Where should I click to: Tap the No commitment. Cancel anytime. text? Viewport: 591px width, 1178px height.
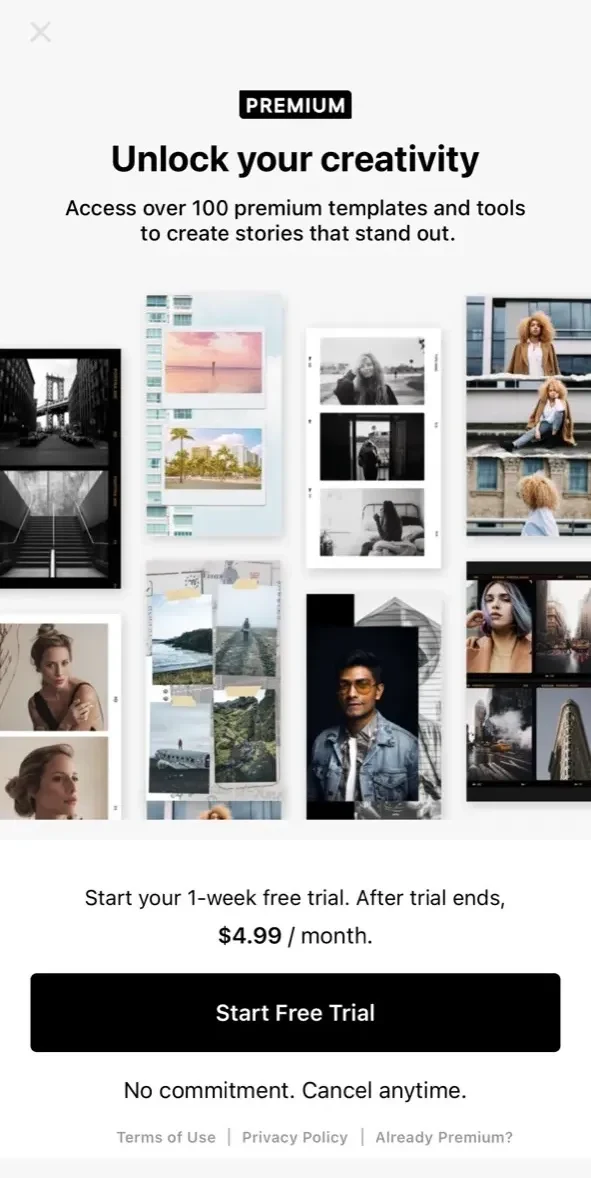tap(295, 1090)
